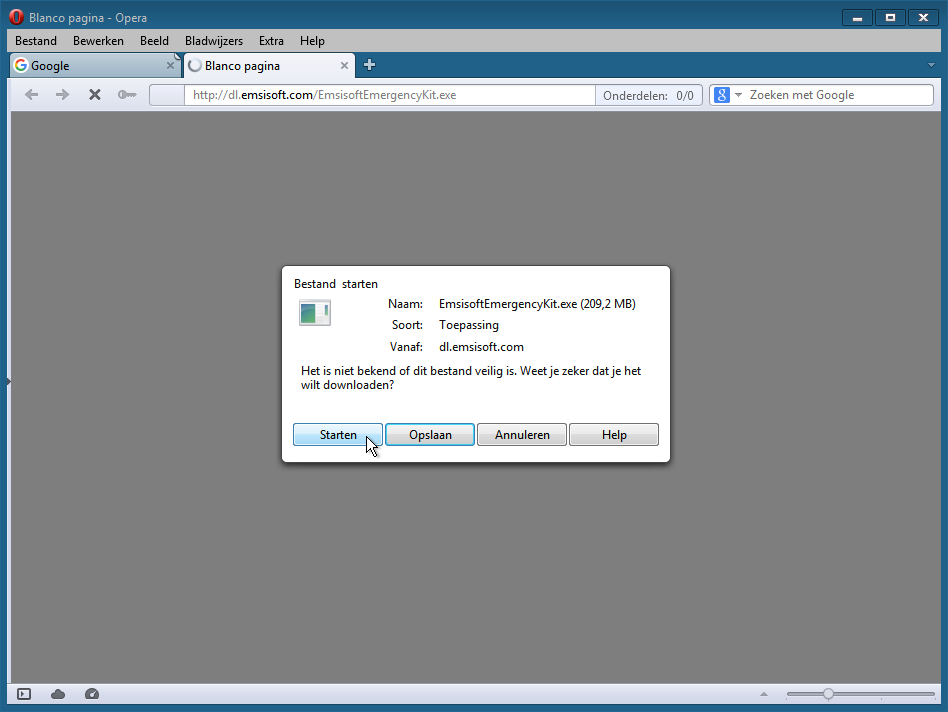Open the Beeld menu
The image size is (948, 712).
[154, 40]
